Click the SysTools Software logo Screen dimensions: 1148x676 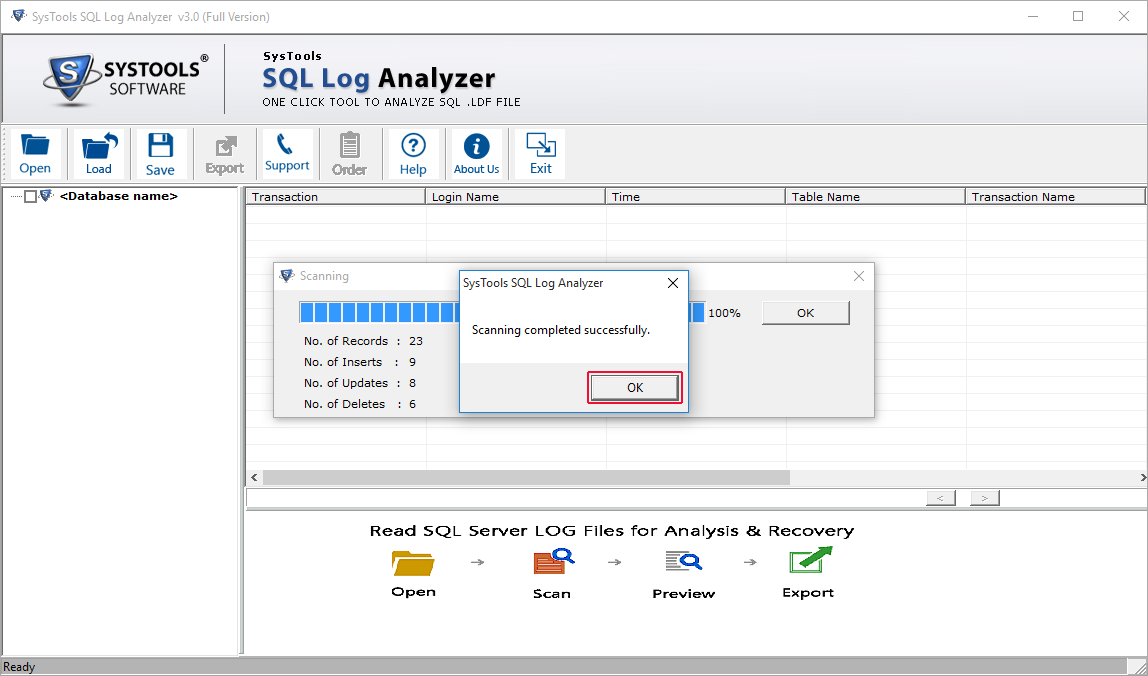point(125,78)
